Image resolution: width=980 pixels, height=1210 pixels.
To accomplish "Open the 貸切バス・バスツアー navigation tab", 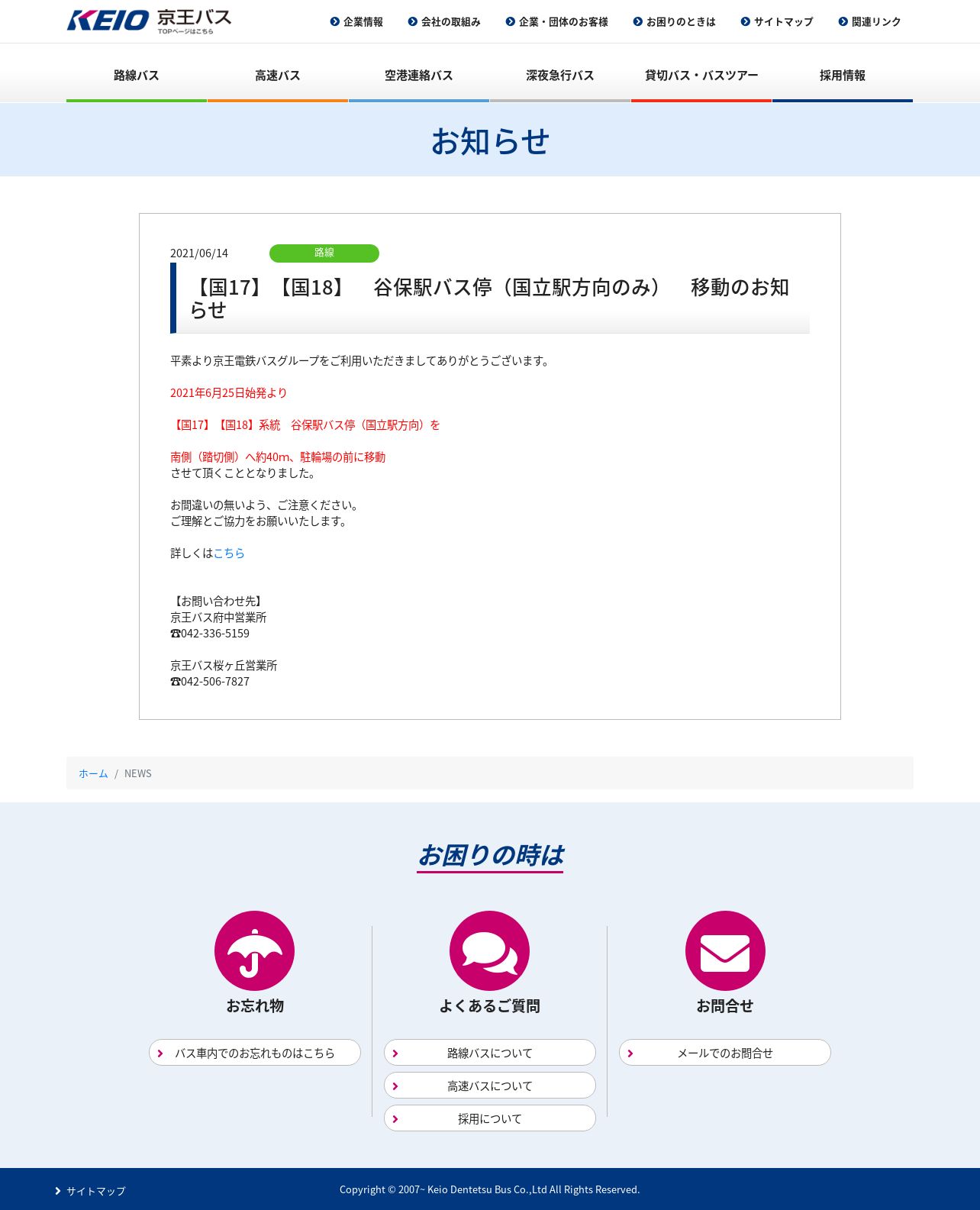I will coord(701,75).
